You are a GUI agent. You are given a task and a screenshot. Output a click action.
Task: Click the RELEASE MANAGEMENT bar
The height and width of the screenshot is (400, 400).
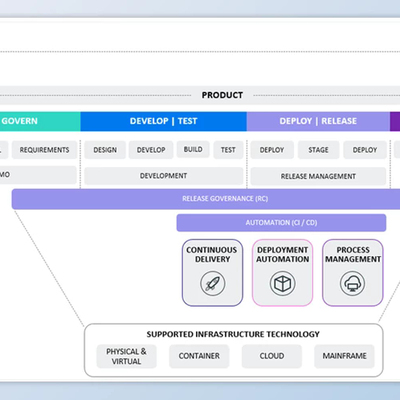[318, 176]
